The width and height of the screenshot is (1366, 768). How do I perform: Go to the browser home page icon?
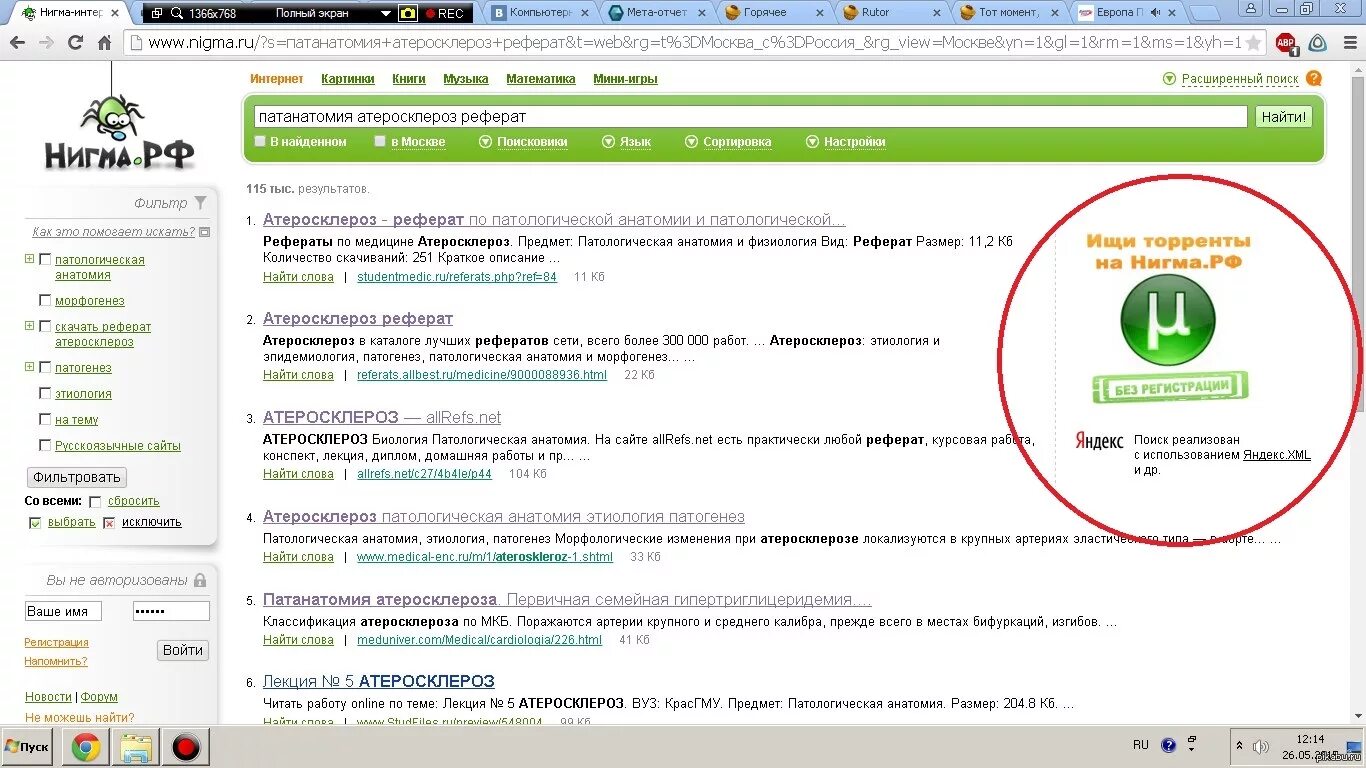pyautogui.click(x=104, y=43)
